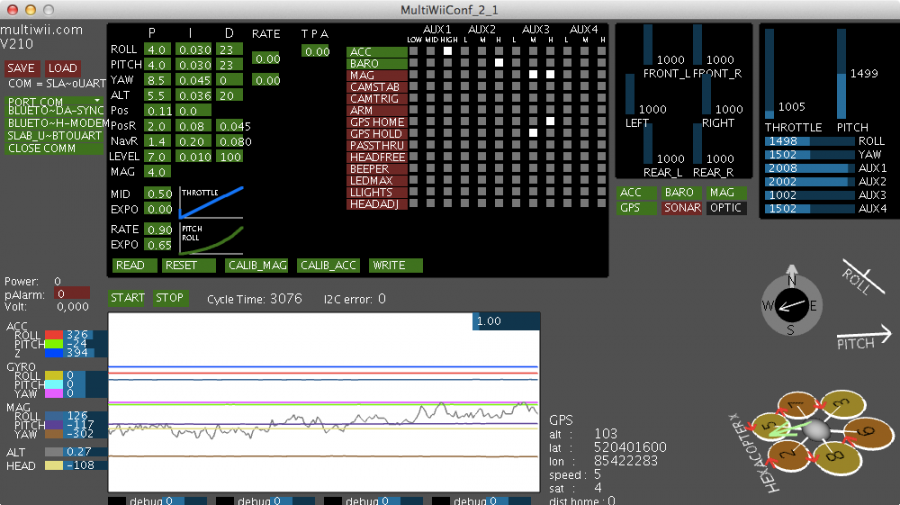900x505 pixels.
Task: Click the OPTIC sensor indicator
Action: (x=726, y=208)
